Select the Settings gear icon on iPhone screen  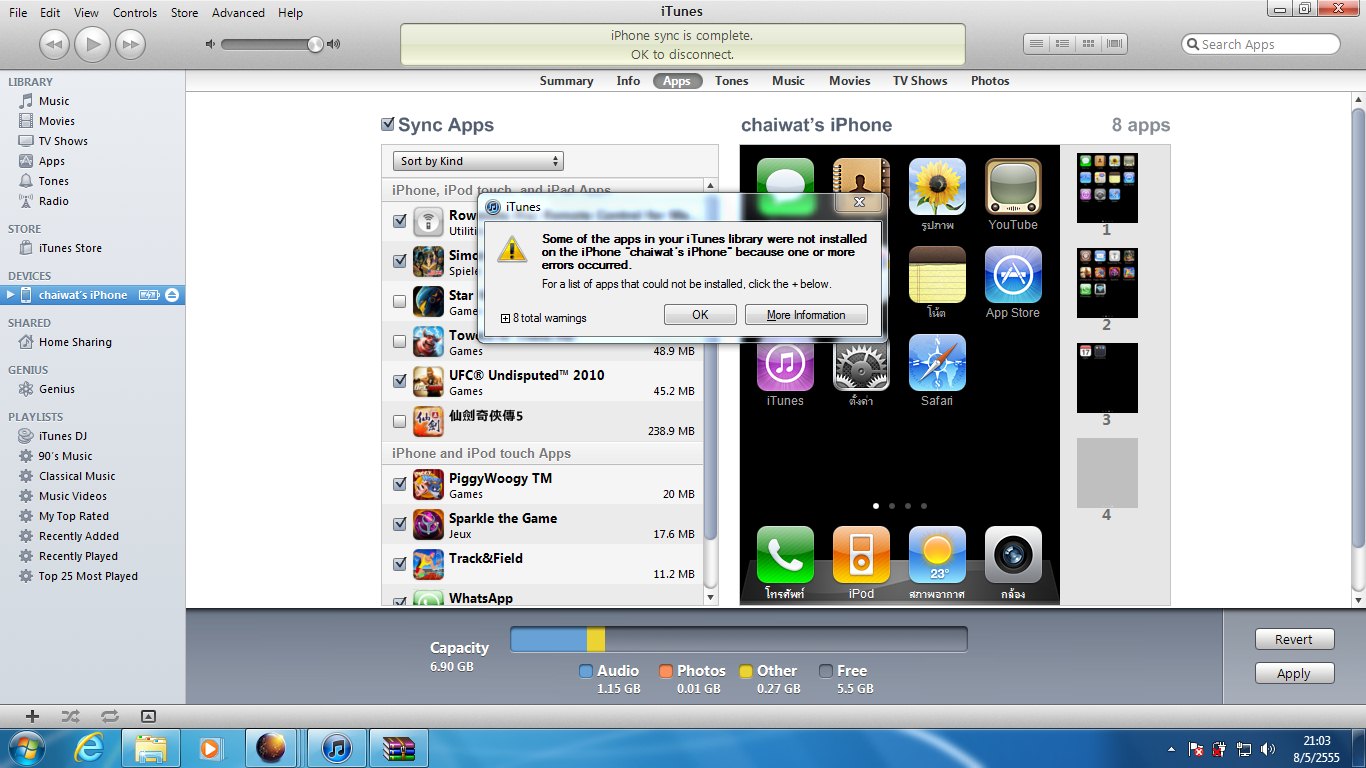861,362
